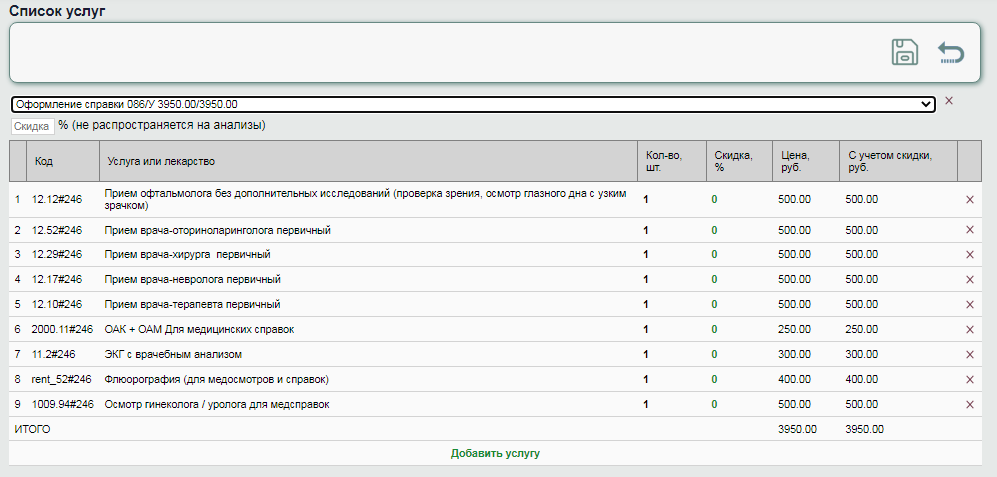
Task: Delete the ophthalmologist appointment row
Action: (x=969, y=200)
